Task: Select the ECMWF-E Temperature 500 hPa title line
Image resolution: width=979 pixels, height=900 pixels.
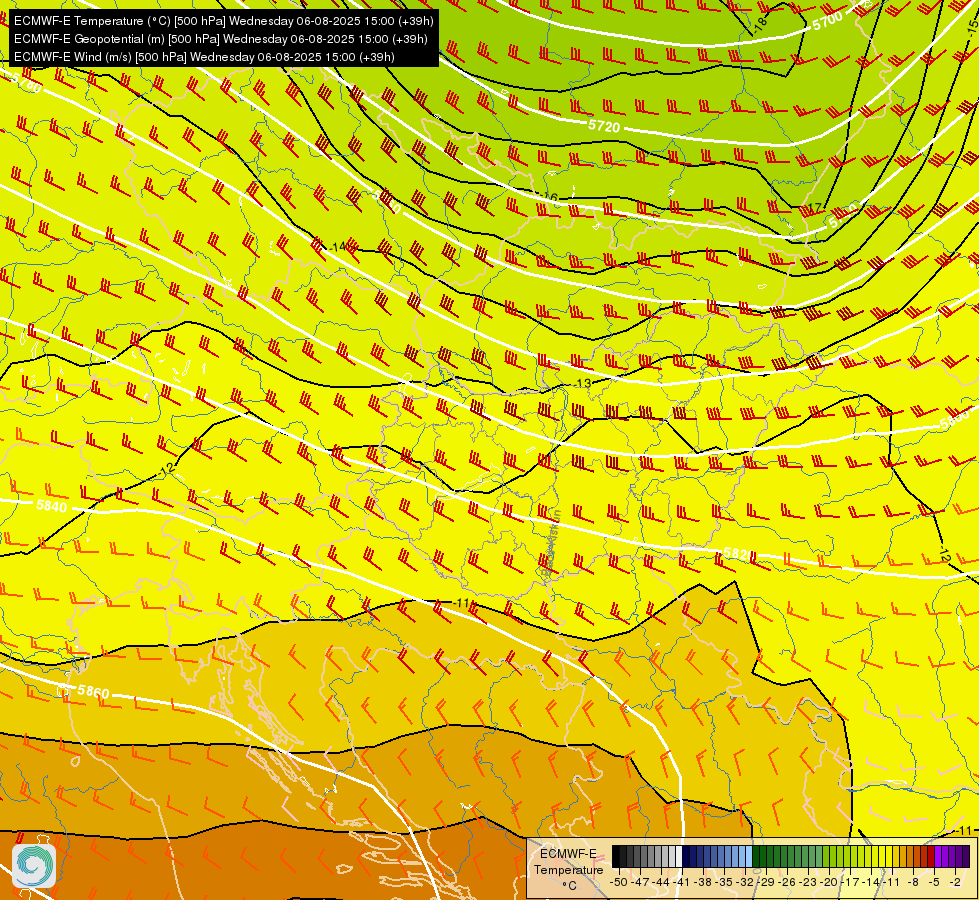Action: click(x=224, y=21)
